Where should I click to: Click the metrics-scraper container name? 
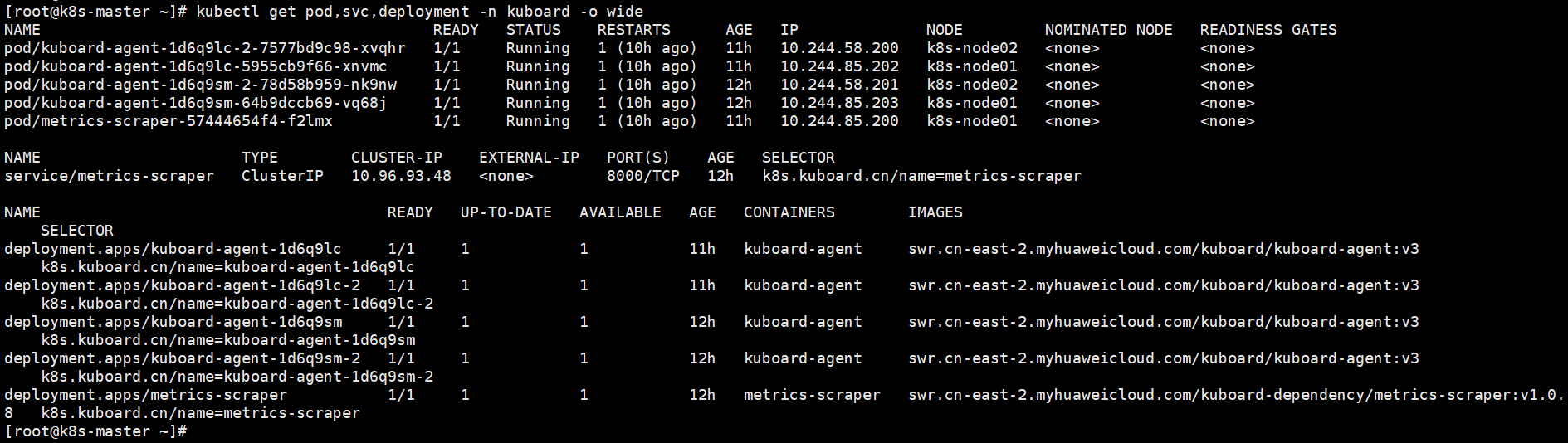pos(812,395)
